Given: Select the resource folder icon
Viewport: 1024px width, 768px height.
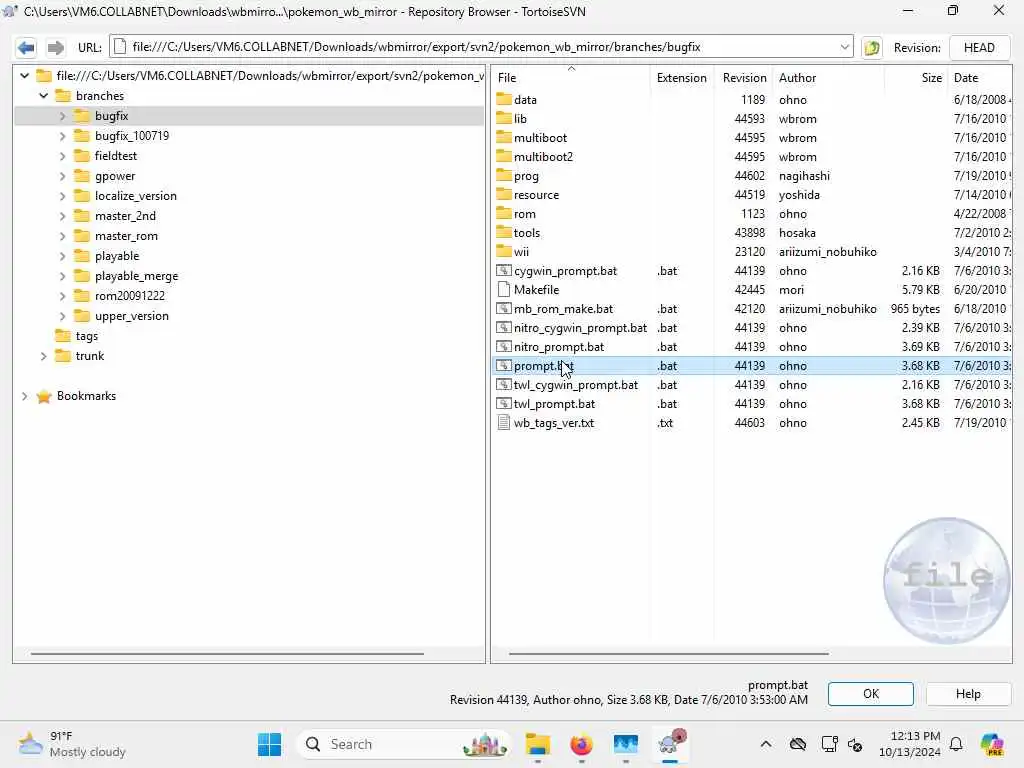Looking at the screenshot, I should tap(504, 194).
